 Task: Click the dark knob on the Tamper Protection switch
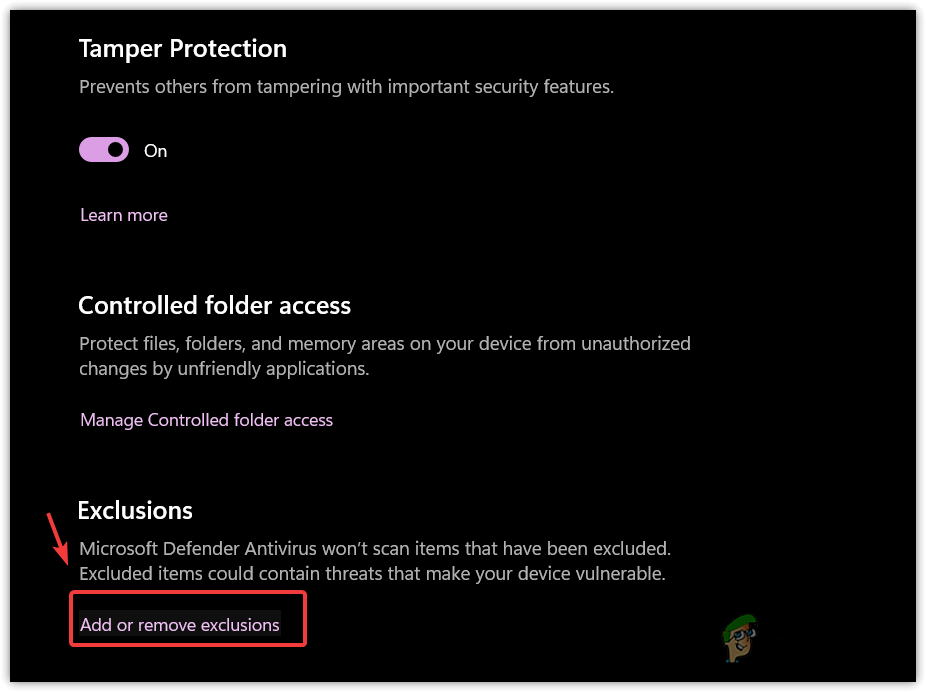(116, 150)
